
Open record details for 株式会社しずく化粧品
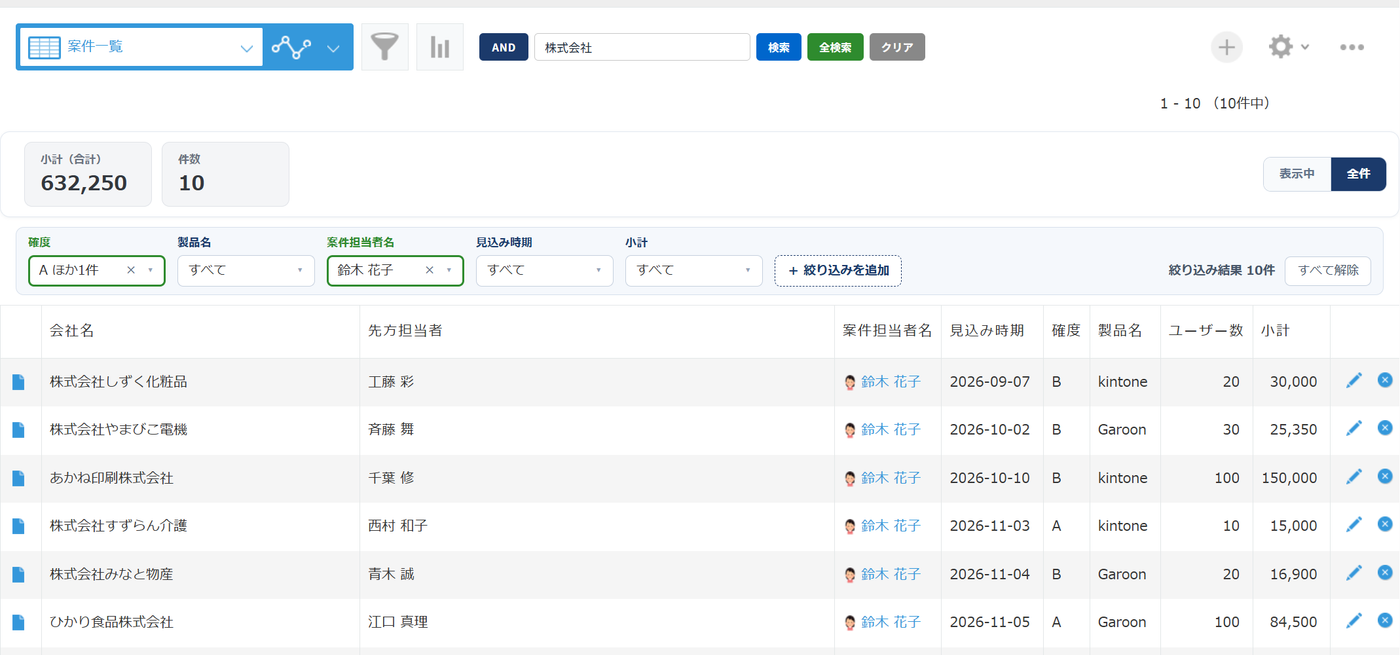pos(18,382)
